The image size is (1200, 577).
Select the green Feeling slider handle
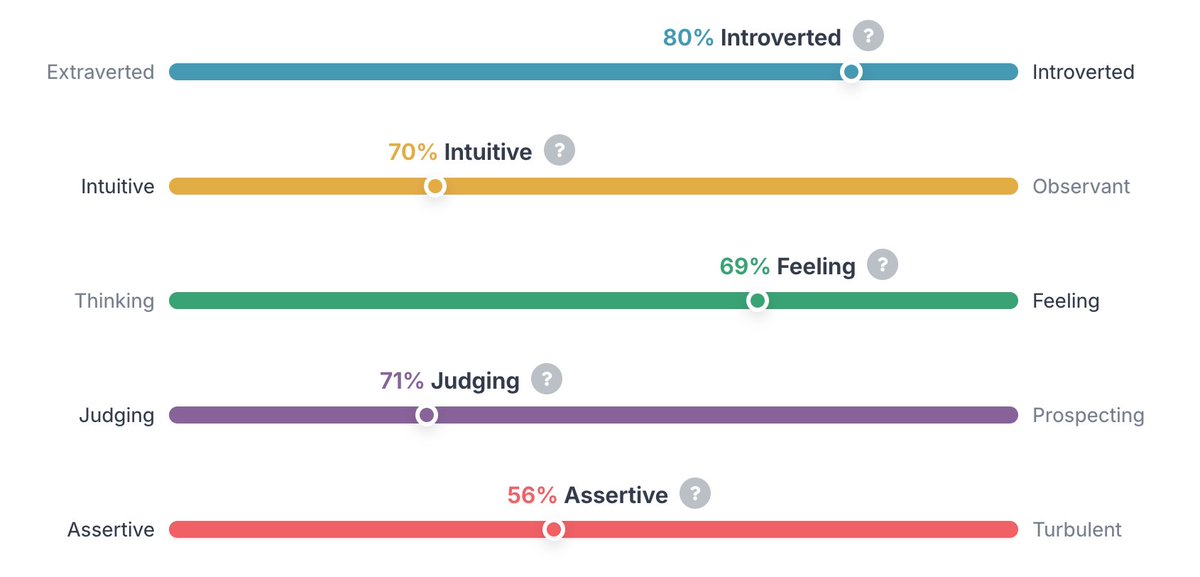pos(757,300)
